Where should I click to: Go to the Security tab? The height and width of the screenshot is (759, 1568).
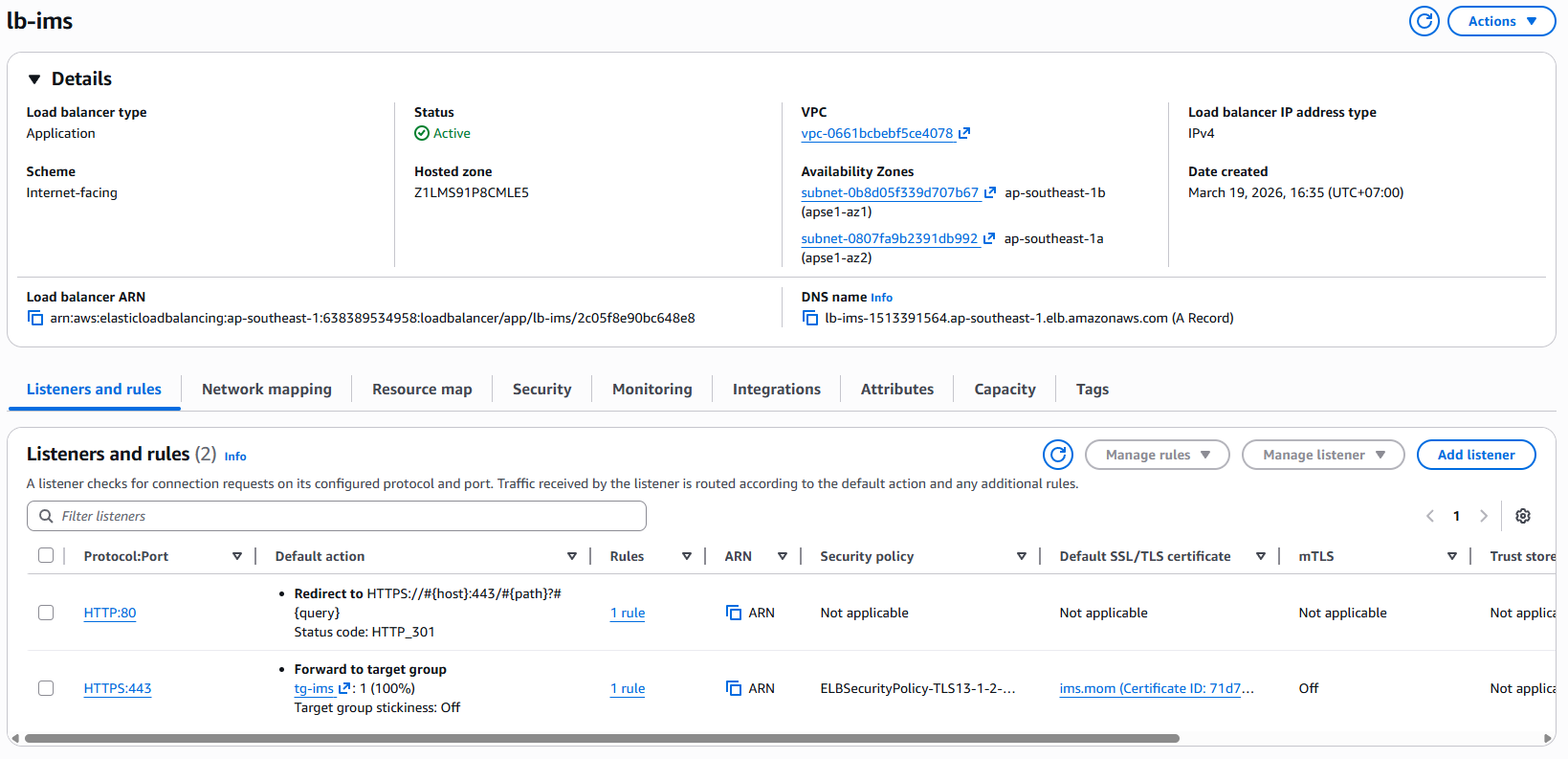pyautogui.click(x=541, y=390)
